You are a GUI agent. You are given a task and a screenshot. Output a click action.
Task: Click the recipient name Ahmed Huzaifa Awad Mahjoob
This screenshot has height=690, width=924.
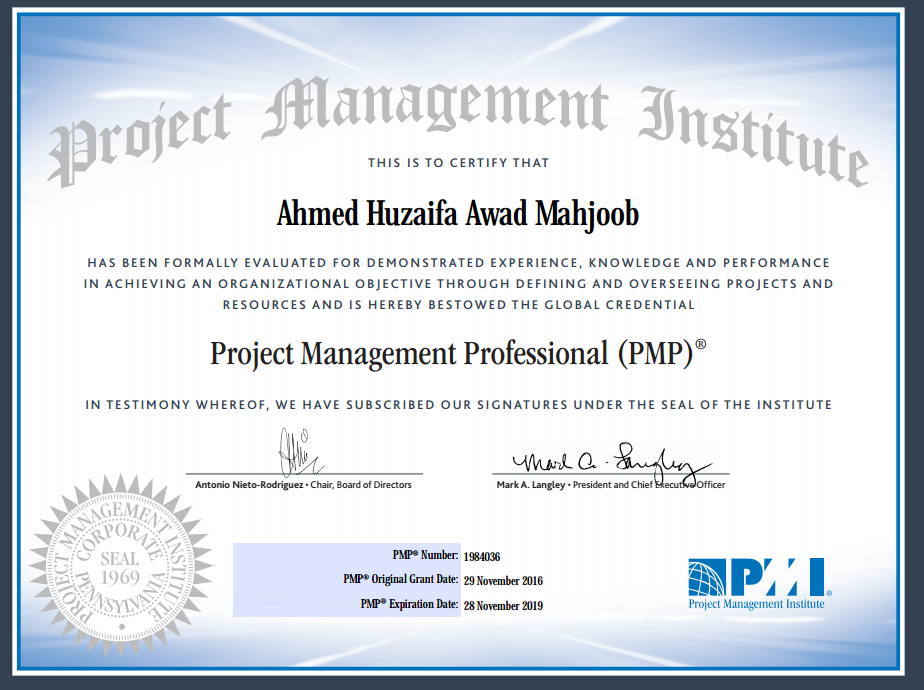(458, 214)
